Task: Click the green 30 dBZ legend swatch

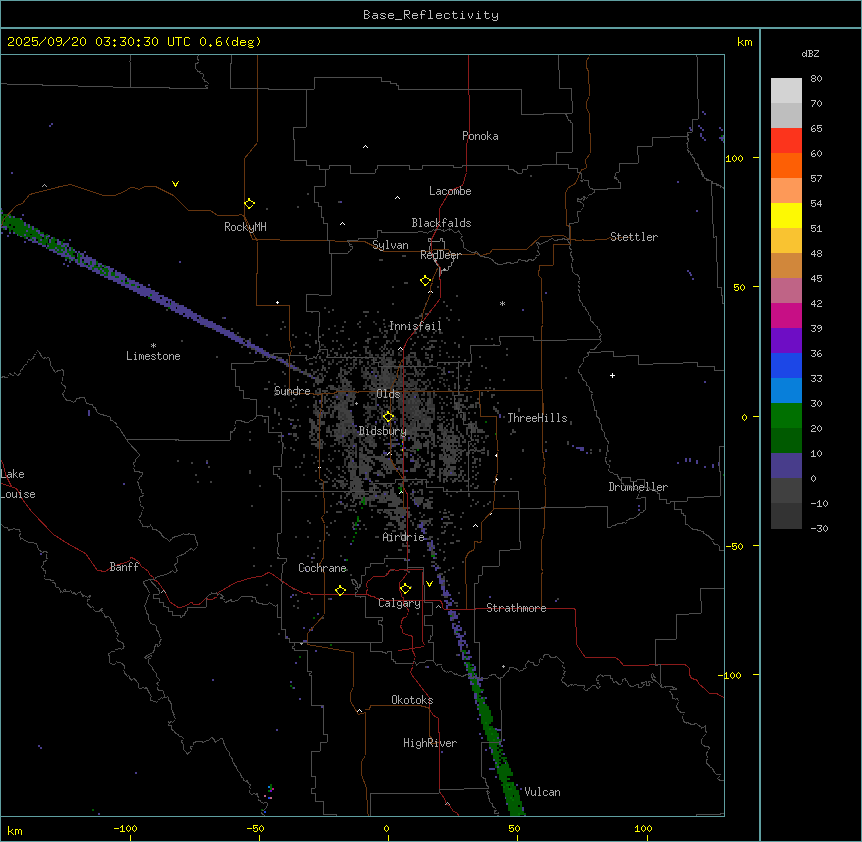Action: (x=786, y=415)
